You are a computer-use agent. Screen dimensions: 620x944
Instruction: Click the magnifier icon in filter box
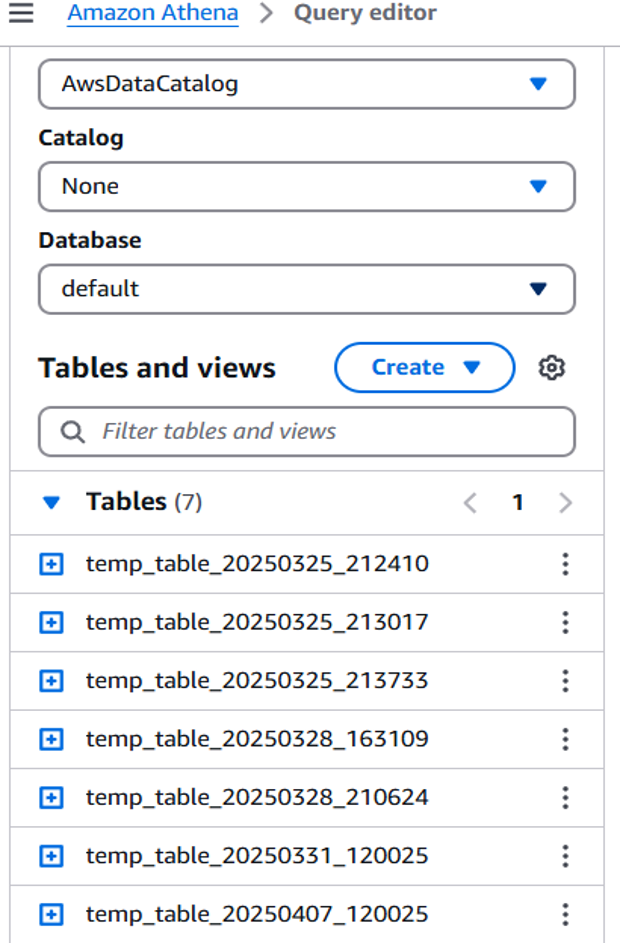click(x=71, y=431)
